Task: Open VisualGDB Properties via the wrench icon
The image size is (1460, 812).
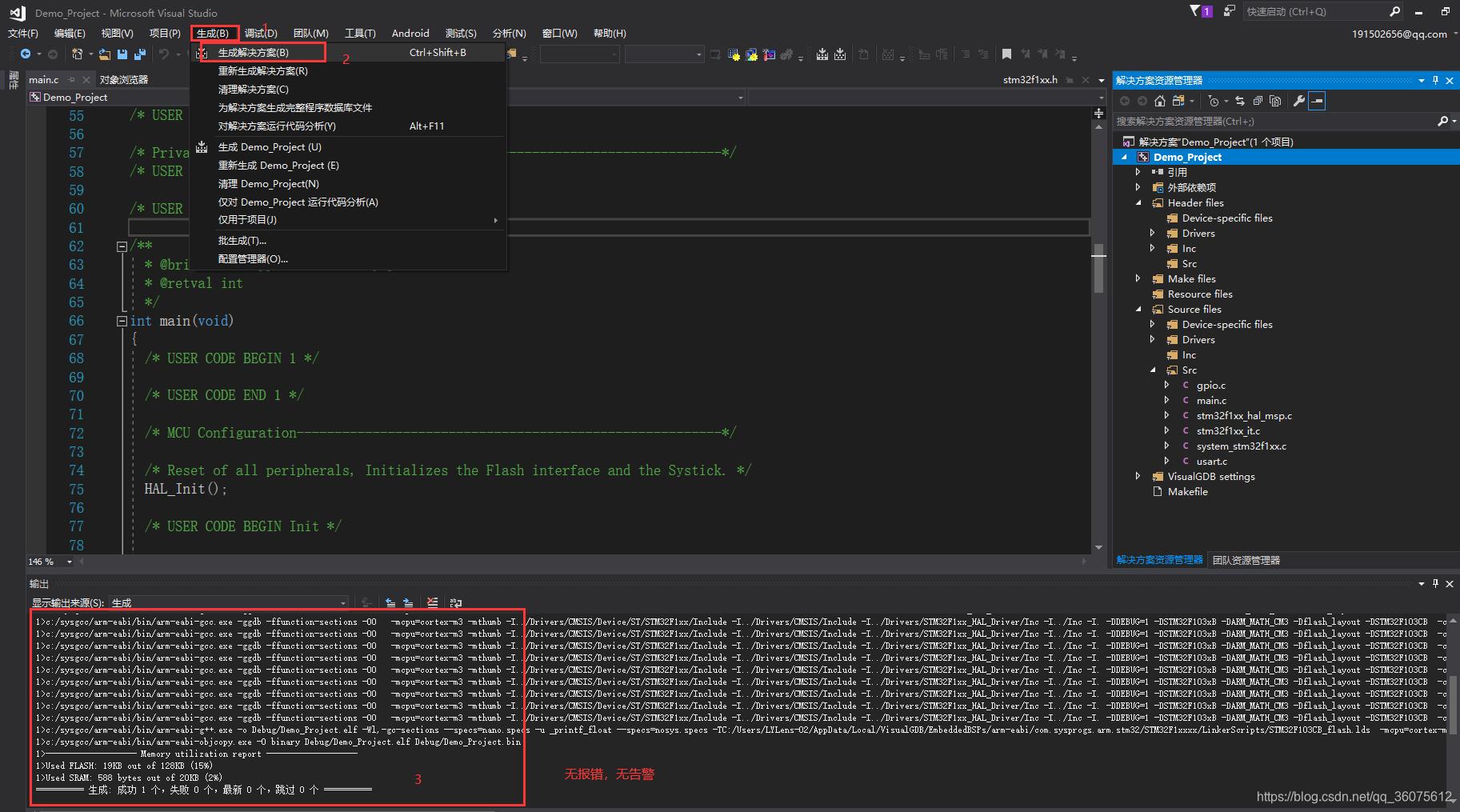Action: 1298,101
